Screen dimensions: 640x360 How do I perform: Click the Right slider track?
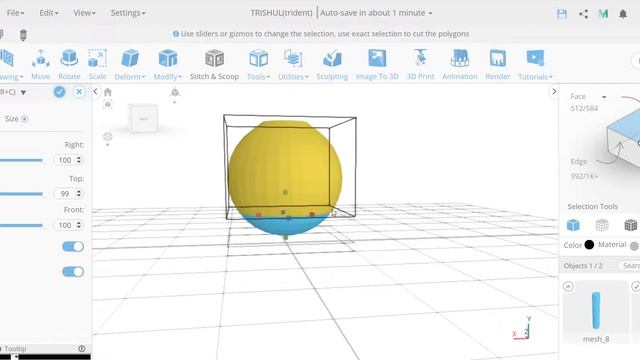(x=21, y=160)
